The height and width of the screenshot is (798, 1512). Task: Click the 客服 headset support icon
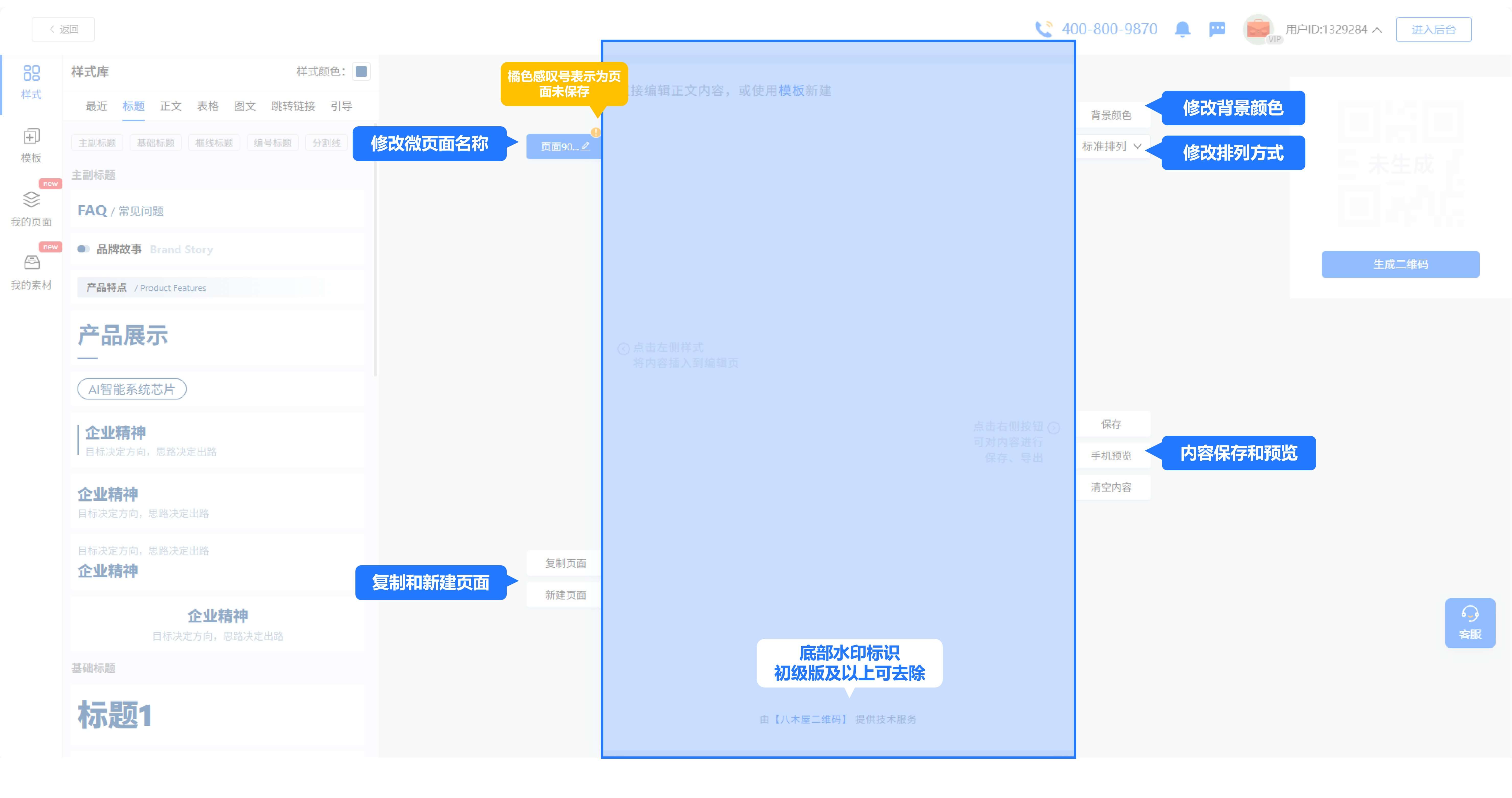pyautogui.click(x=1470, y=614)
